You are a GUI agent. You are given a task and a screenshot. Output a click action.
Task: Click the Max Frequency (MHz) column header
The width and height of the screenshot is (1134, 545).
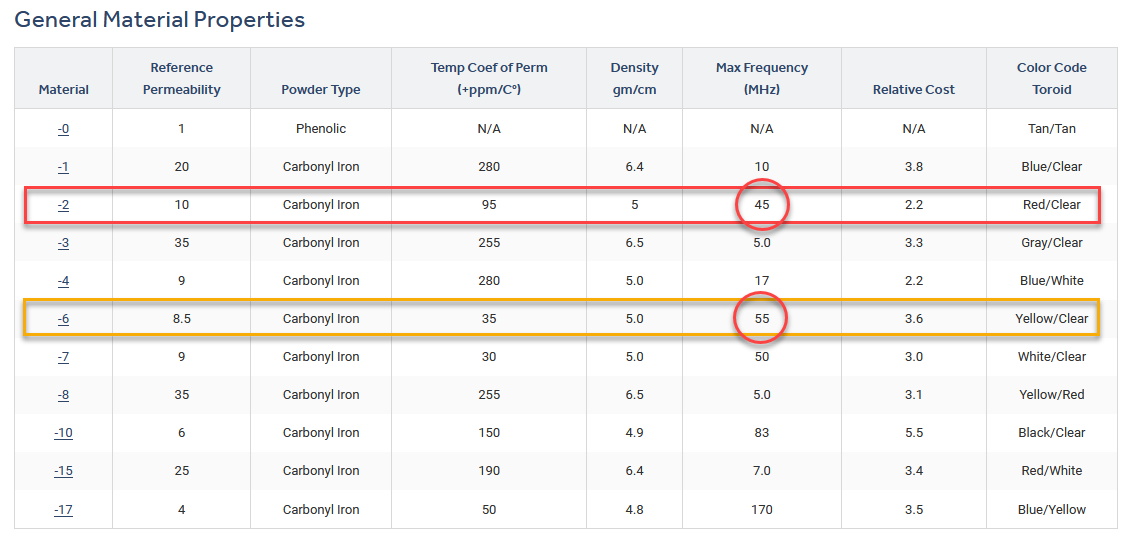[x=762, y=79]
